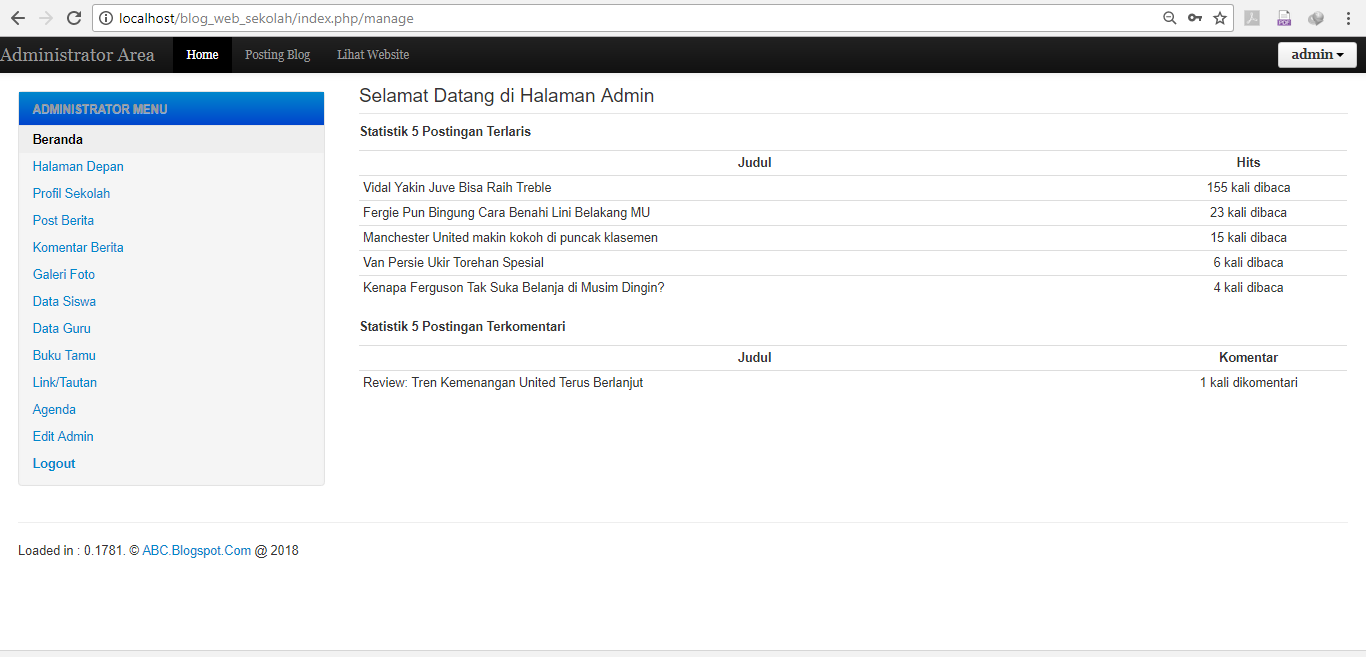
Task: Open Chrome three-dot menu
Action: 1348,18
